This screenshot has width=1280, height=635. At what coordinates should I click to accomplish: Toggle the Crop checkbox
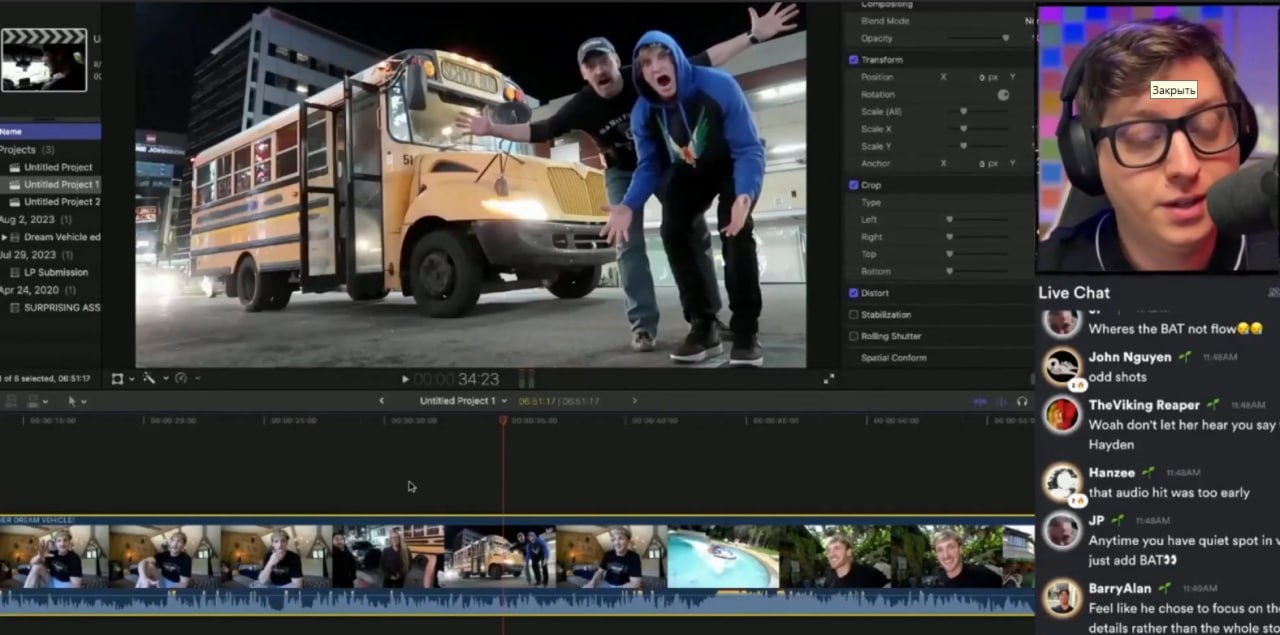pyautogui.click(x=853, y=185)
